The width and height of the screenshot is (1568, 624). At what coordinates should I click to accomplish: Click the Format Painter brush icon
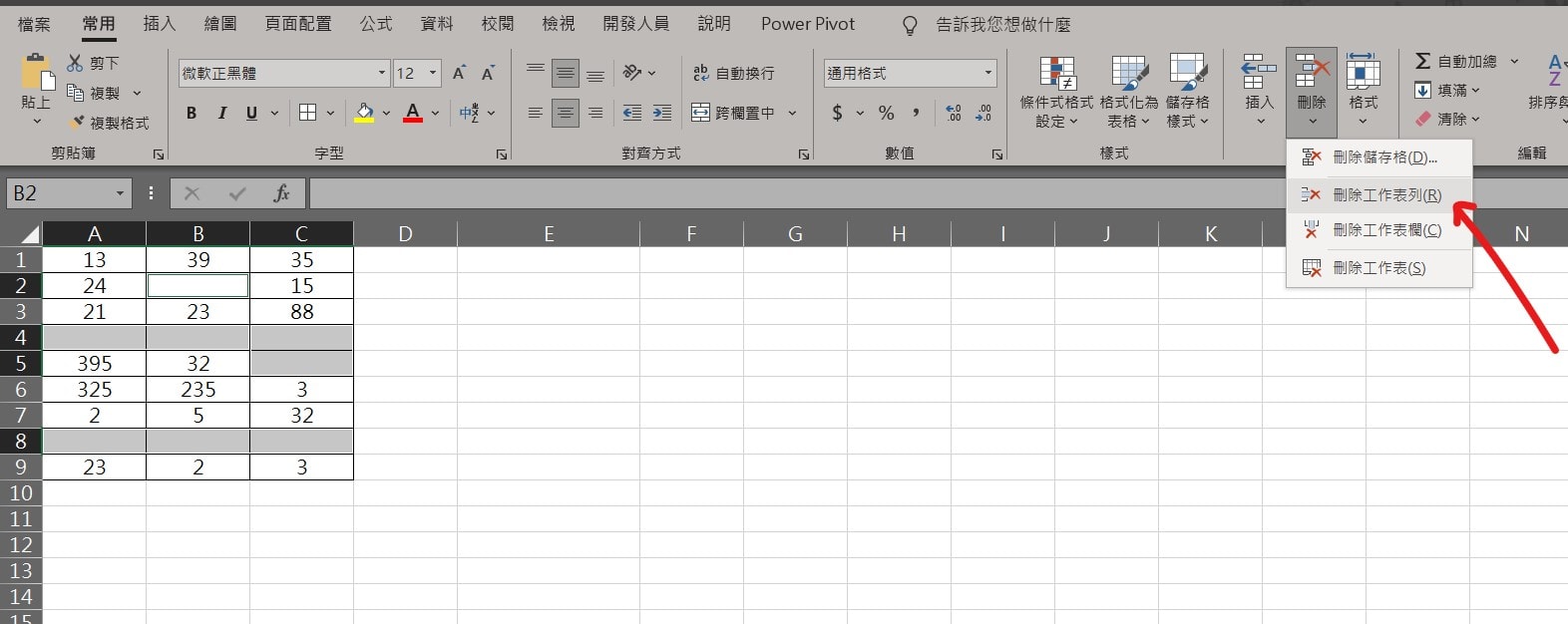(77, 123)
